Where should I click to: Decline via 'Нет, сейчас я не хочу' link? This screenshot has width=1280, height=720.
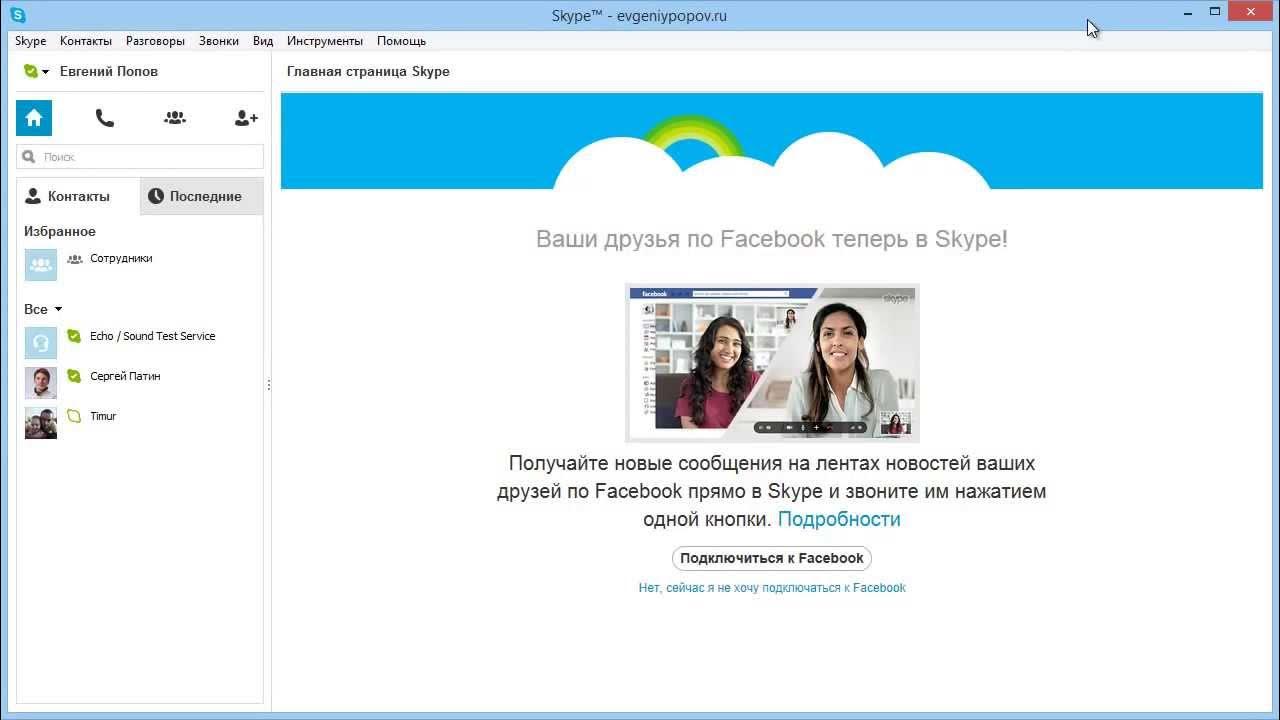tap(772, 588)
